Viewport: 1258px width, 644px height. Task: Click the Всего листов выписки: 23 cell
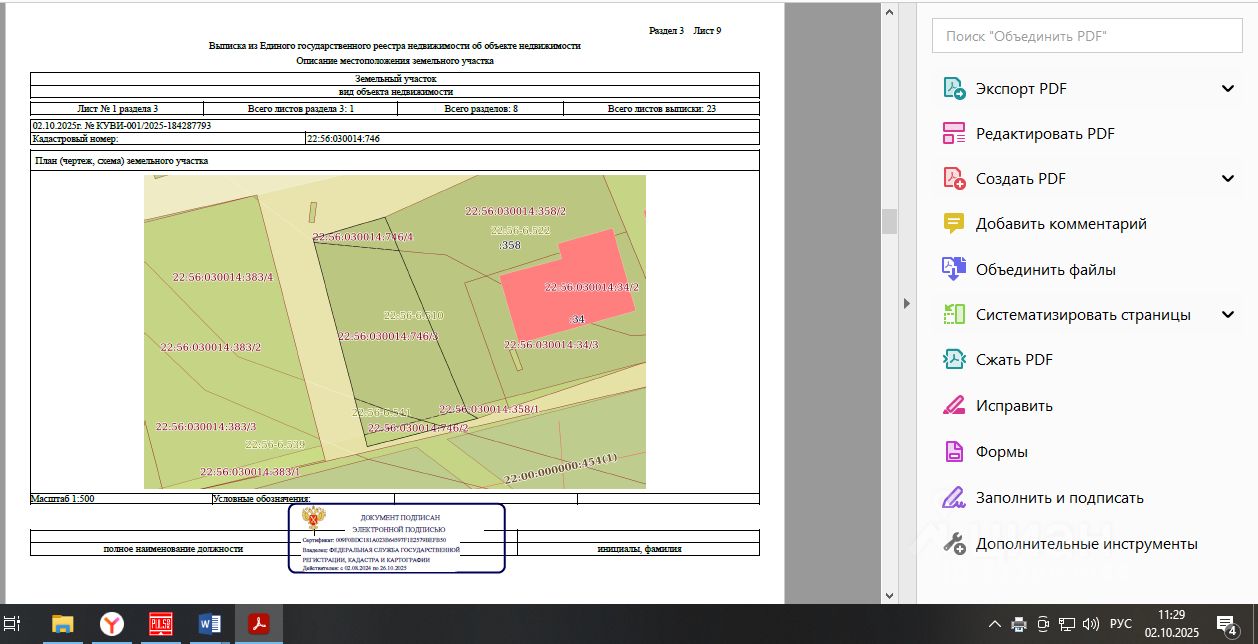tap(662, 109)
